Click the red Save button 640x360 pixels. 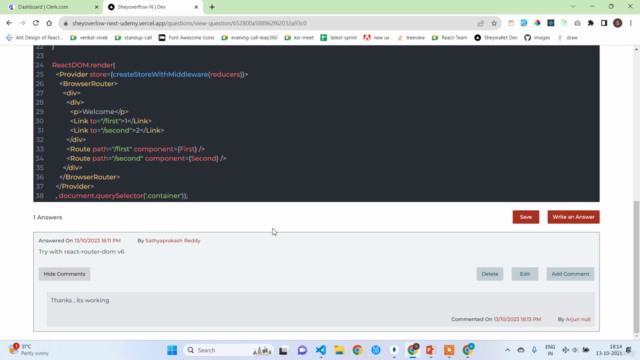click(526, 217)
